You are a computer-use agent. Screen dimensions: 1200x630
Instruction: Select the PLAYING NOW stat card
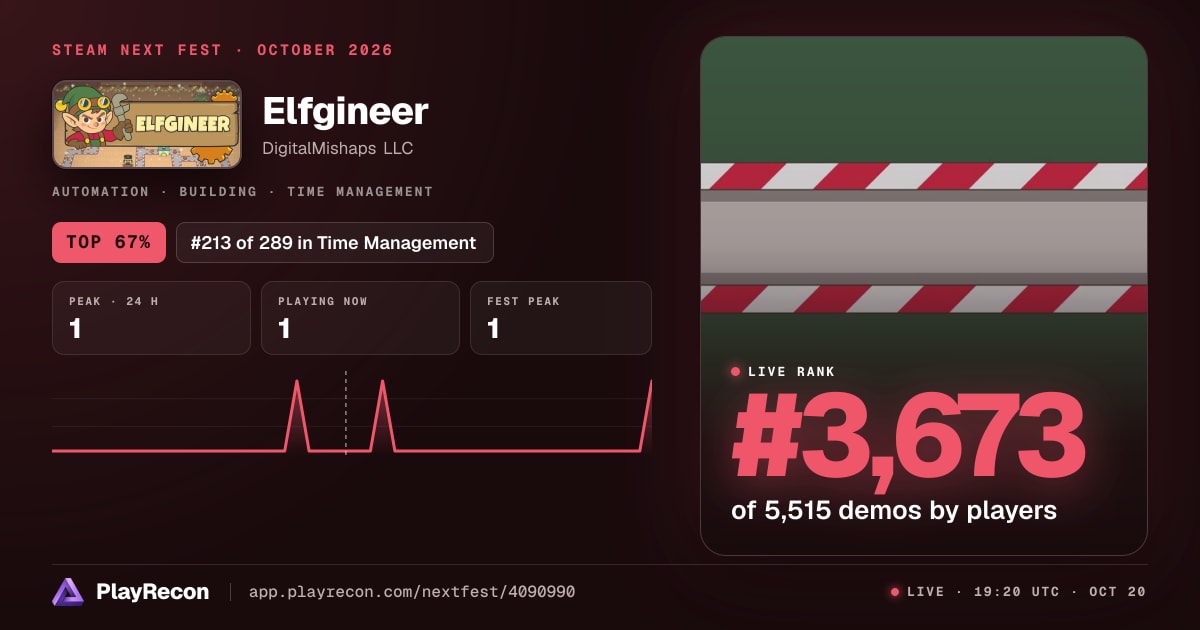coord(360,318)
